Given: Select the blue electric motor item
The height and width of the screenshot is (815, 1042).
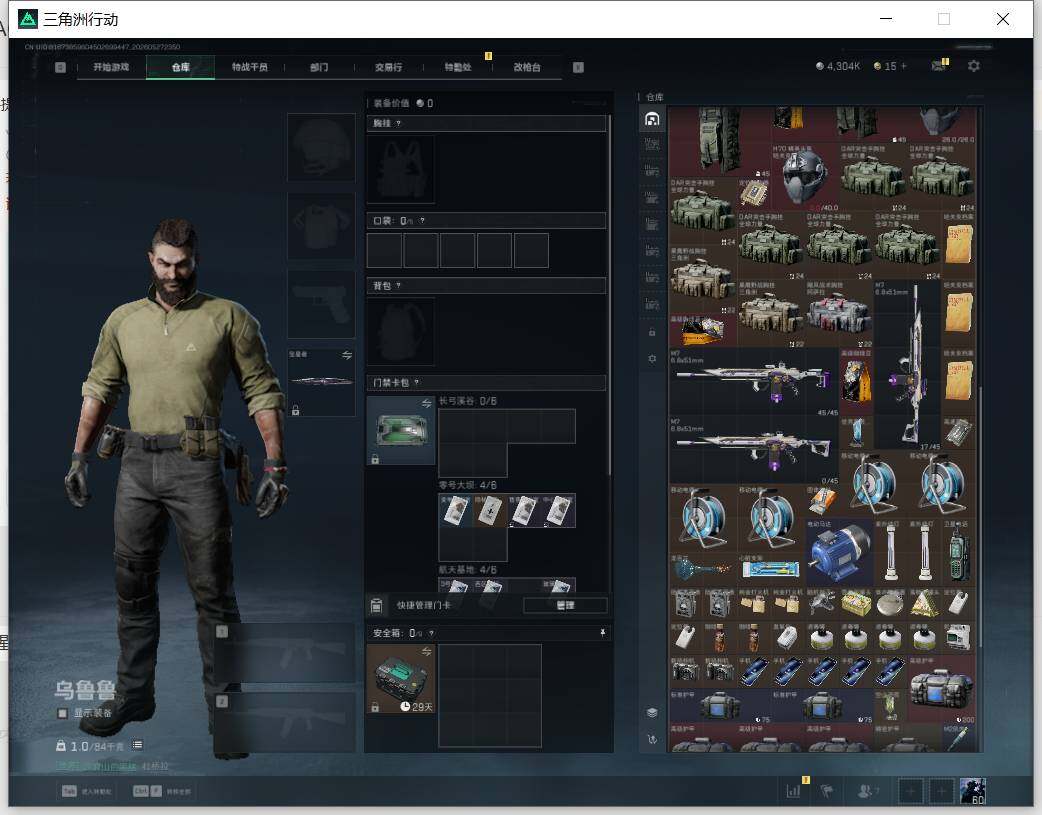Looking at the screenshot, I should click(839, 552).
